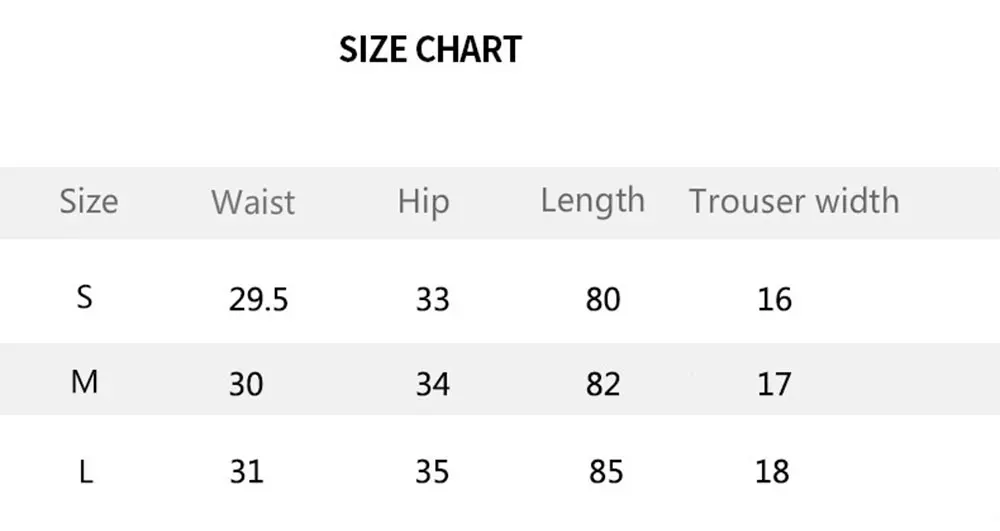The height and width of the screenshot is (531, 1000).
Task: Click the L size row label
Action: click(86, 472)
